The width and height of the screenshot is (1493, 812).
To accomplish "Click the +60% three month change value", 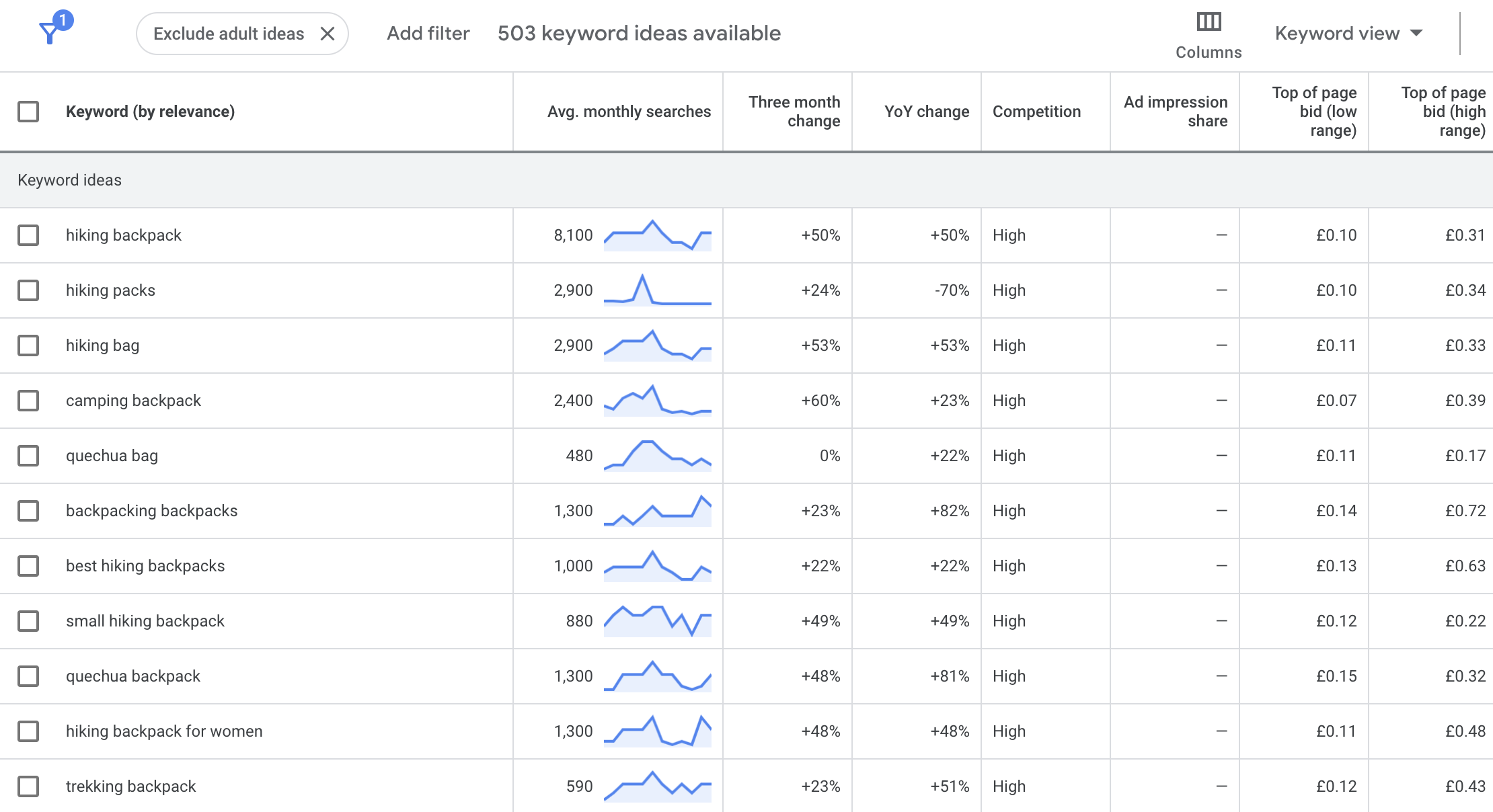I will coord(820,401).
